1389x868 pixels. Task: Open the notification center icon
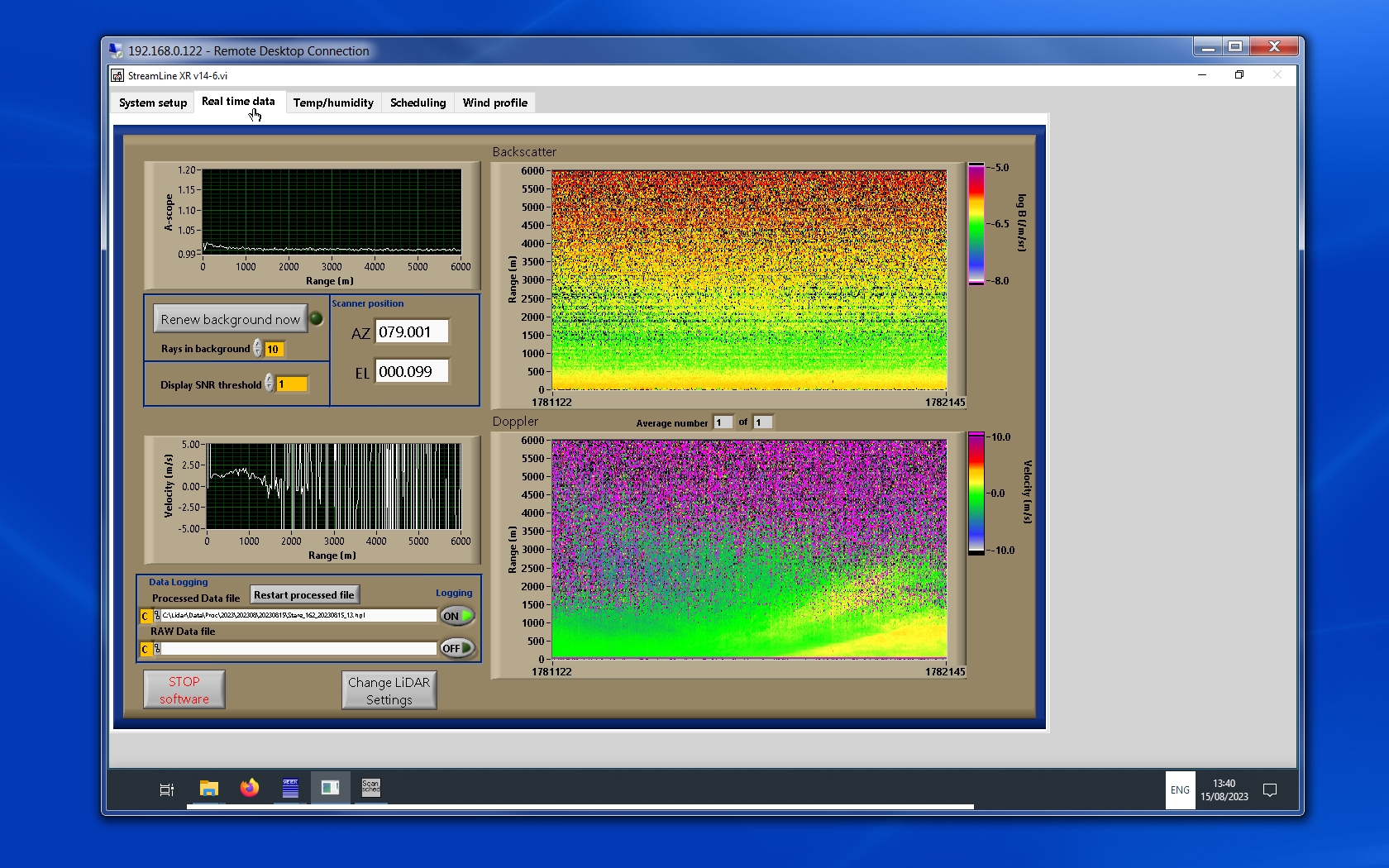(x=1270, y=790)
